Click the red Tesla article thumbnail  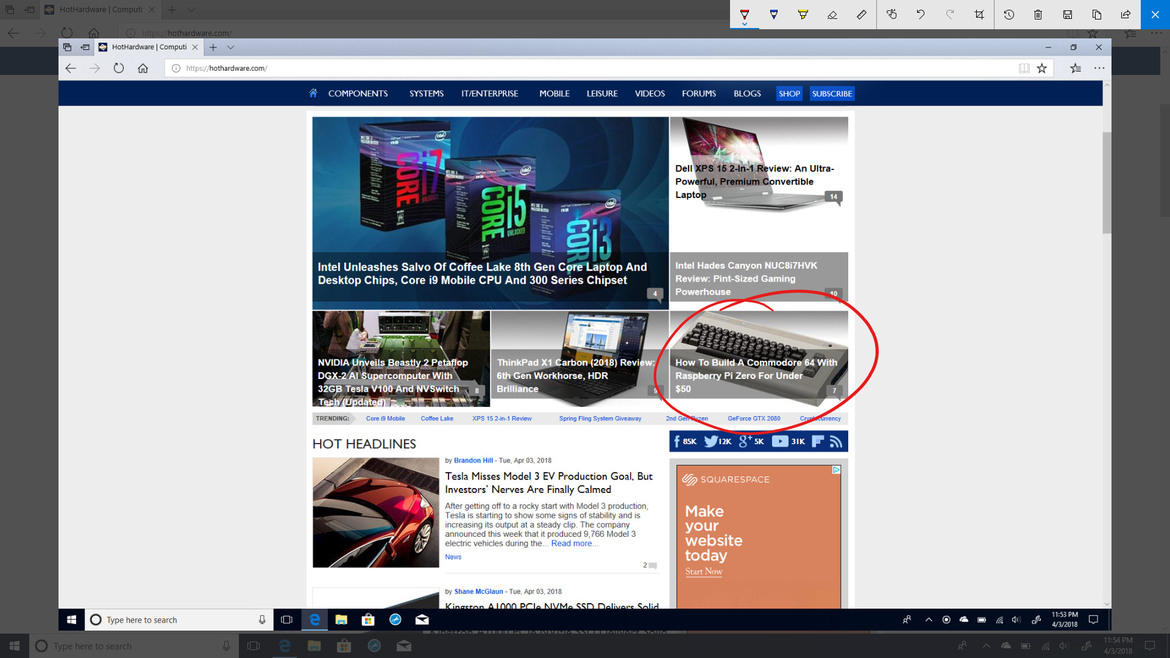point(375,513)
